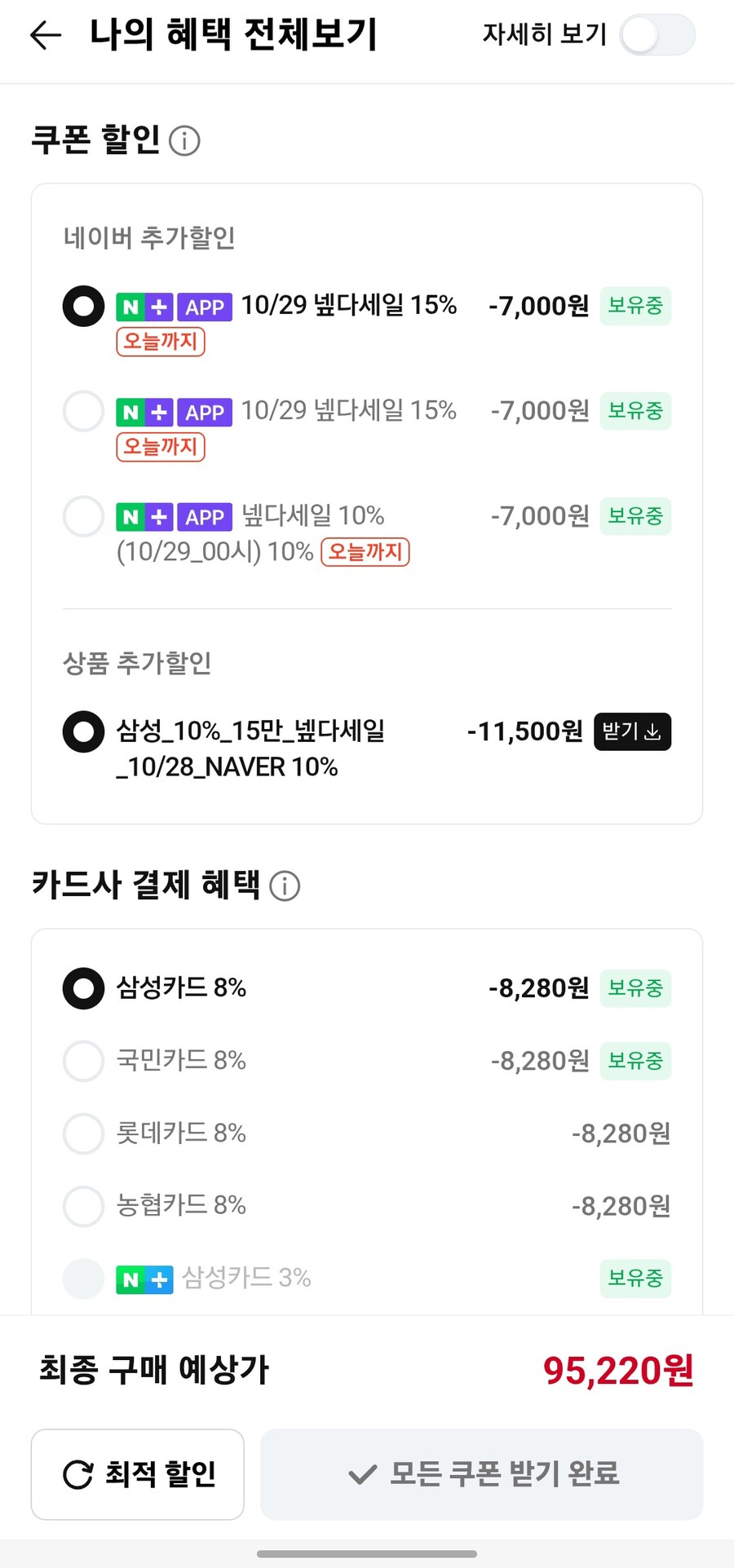Tap the 받기 download coupon button
Image resolution: width=734 pixels, height=1568 pixels.
[x=632, y=731]
